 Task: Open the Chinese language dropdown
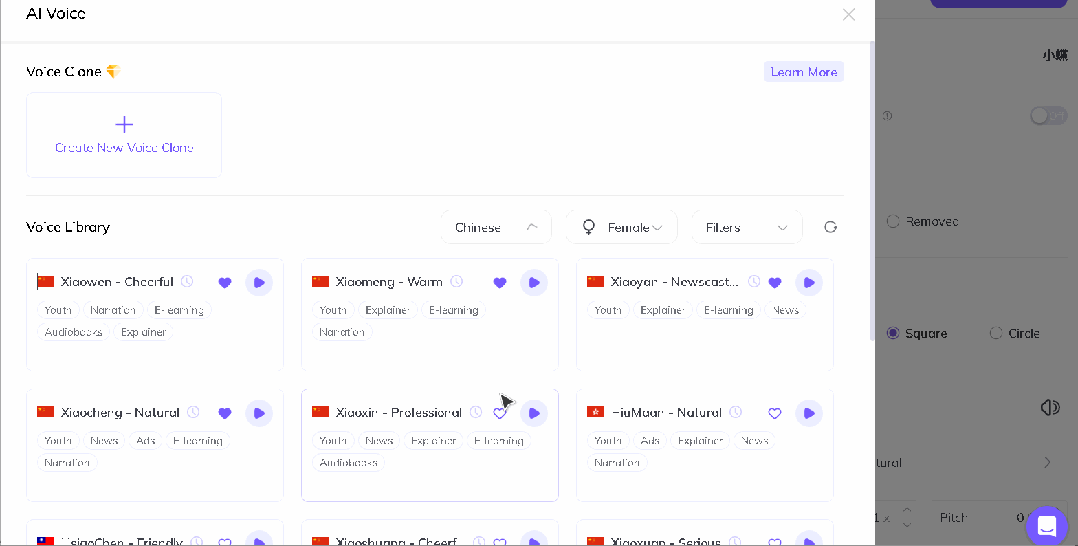coord(496,228)
